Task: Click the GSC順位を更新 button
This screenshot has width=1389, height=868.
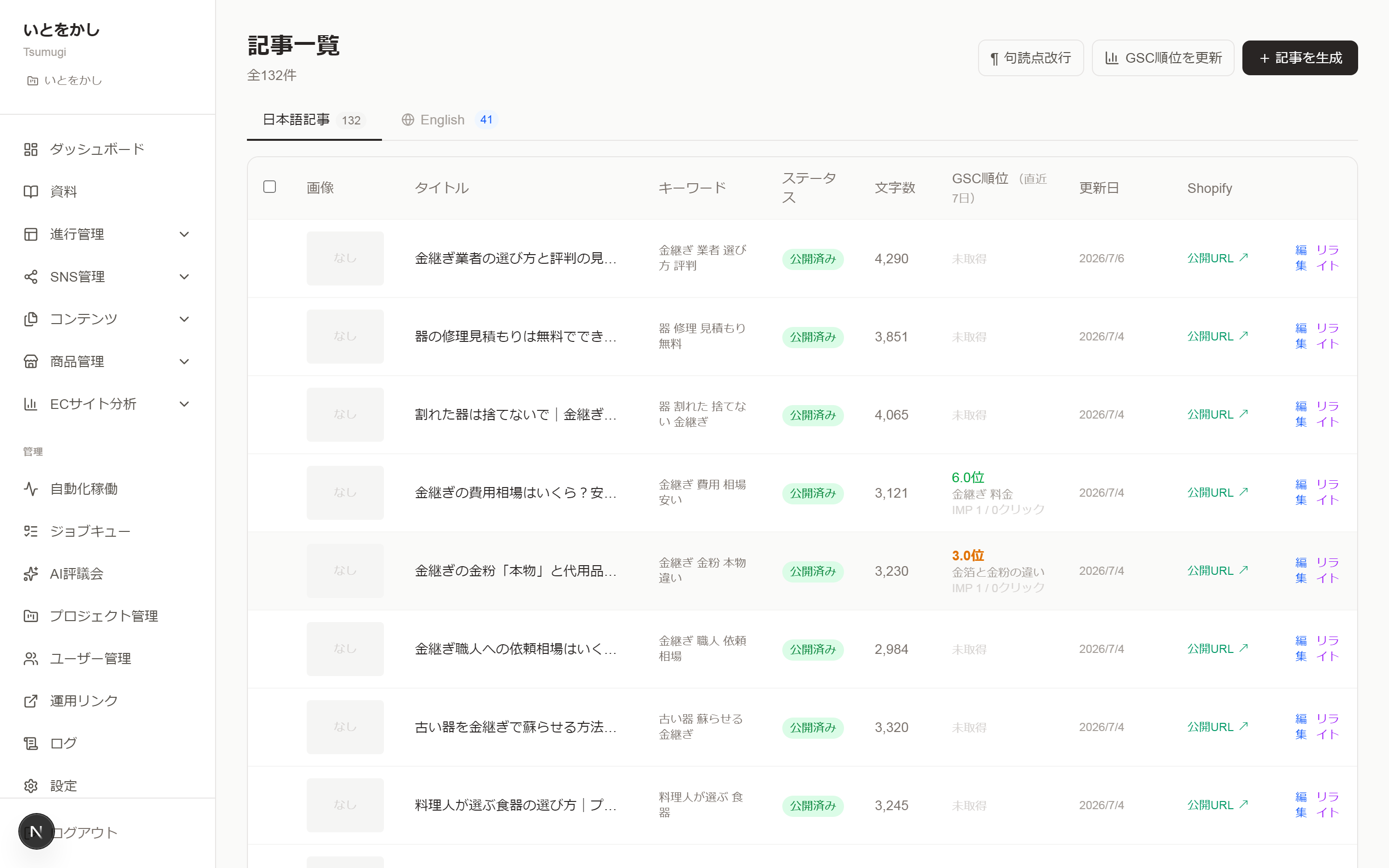Action: tap(1163, 58)
